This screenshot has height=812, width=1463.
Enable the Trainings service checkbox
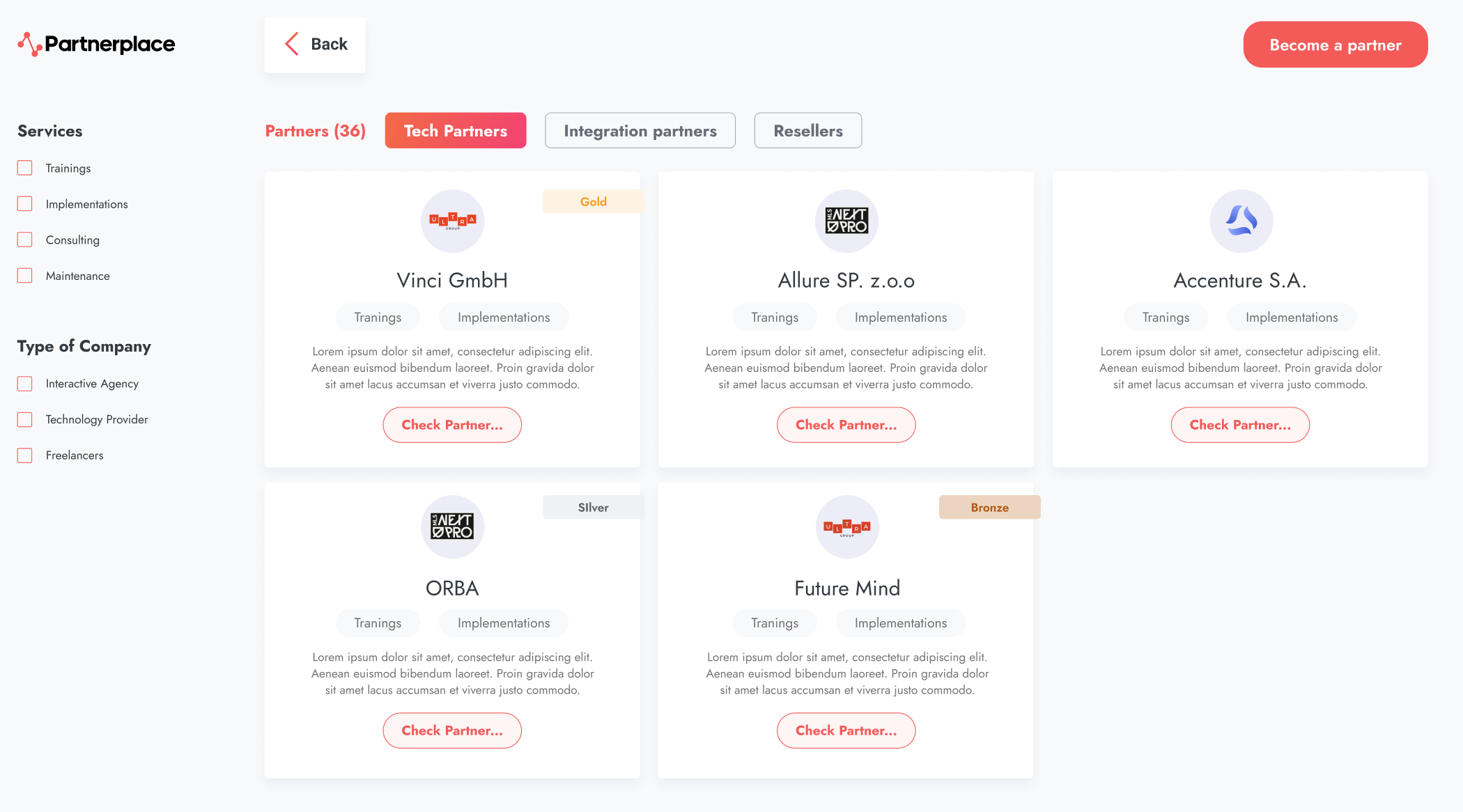tap(25, 168)
